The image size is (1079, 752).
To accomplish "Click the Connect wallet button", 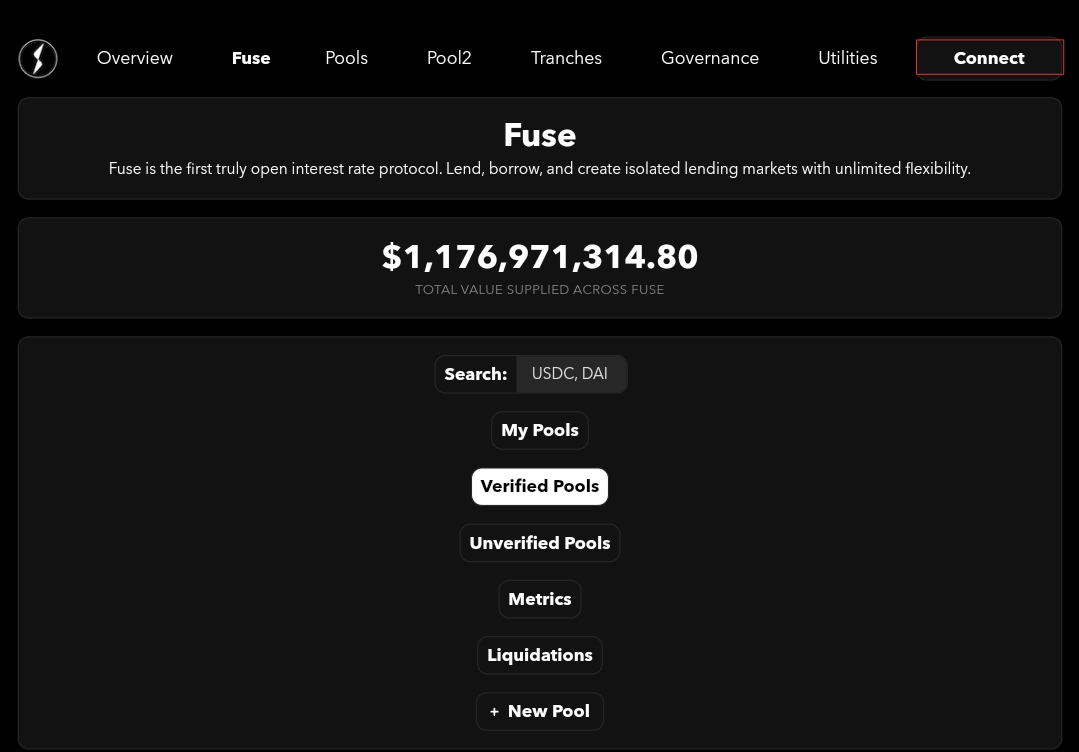I will pyautogui.click(x=988, y=57).
